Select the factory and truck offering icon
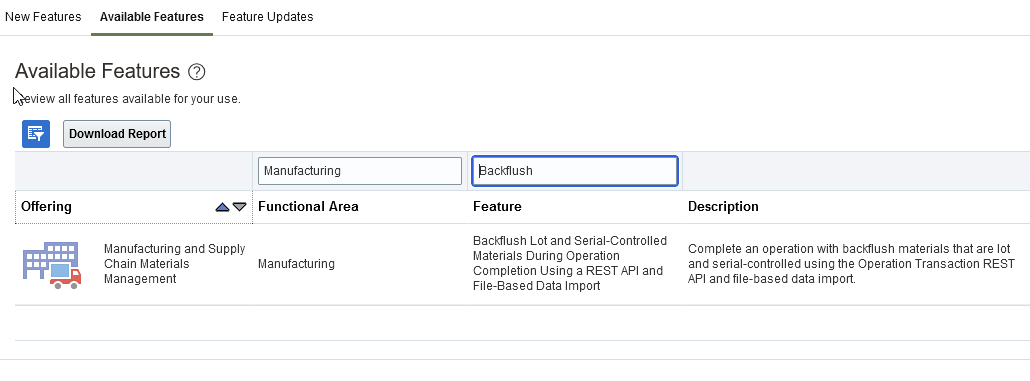This screenshot has height=381, width=1030. [x=52, y=265]
